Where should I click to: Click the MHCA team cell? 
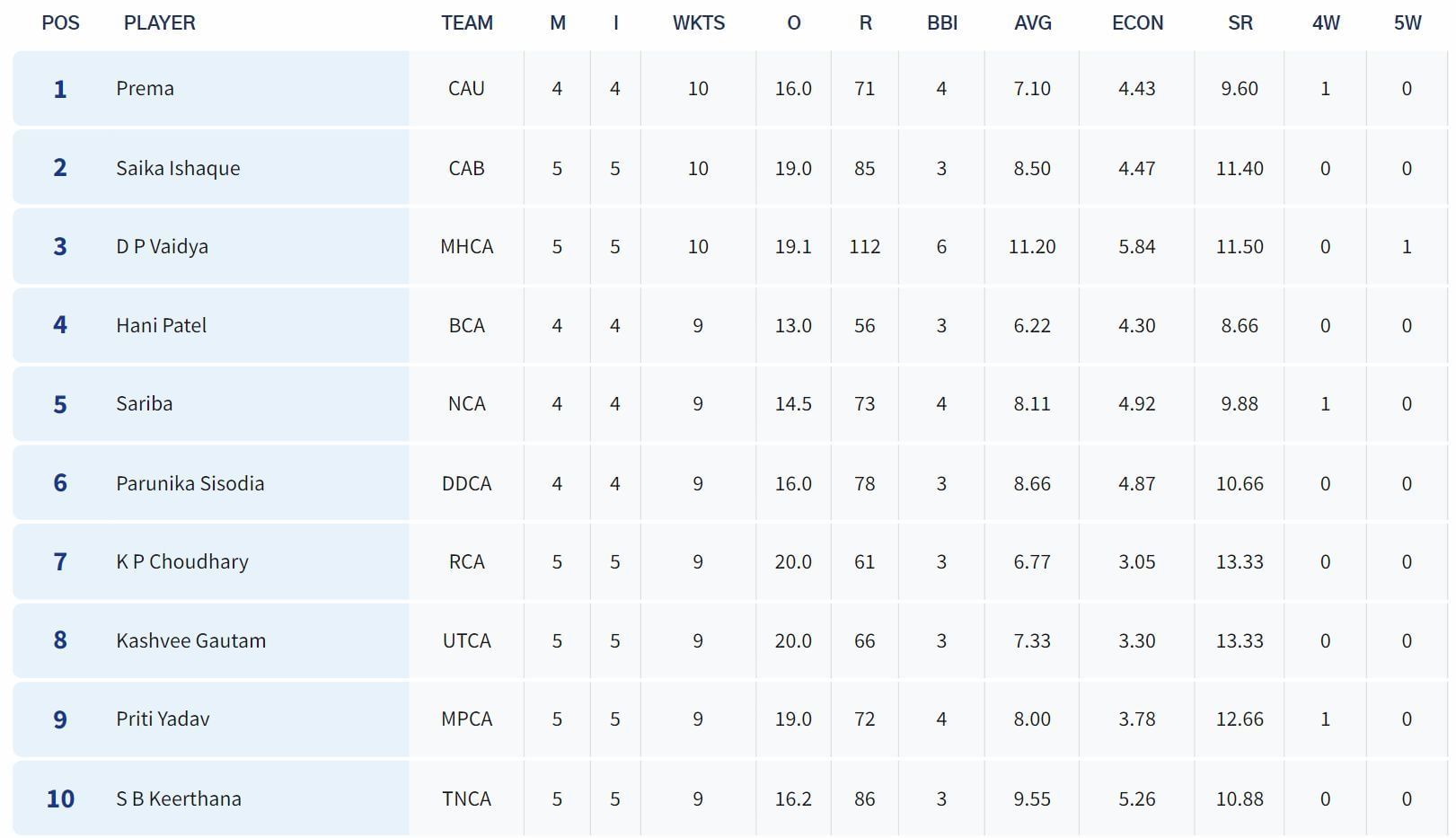click(466, 247)
